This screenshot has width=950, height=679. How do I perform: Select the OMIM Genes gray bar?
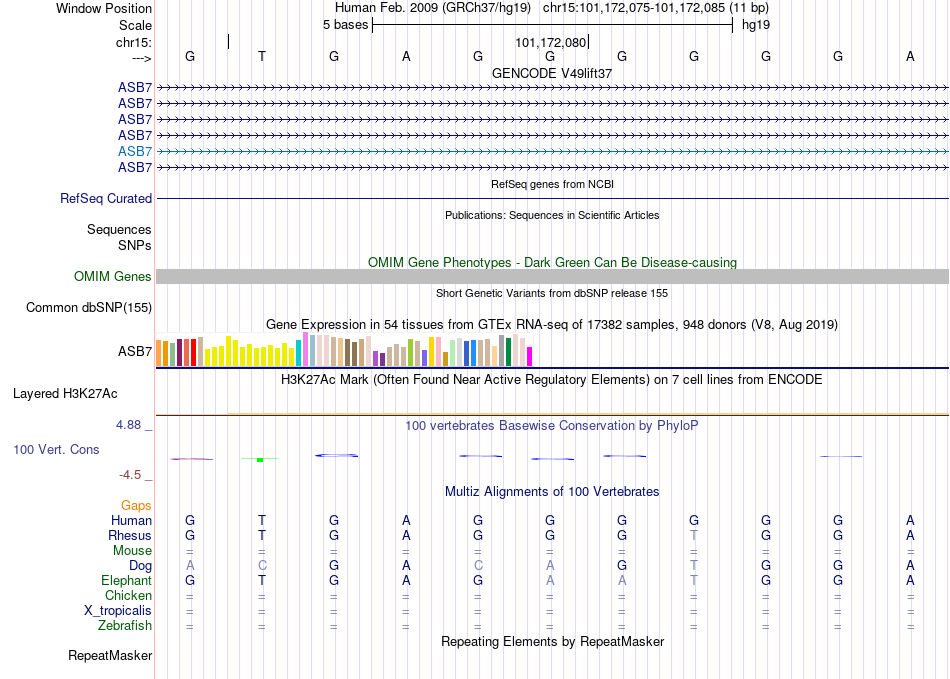552,277
